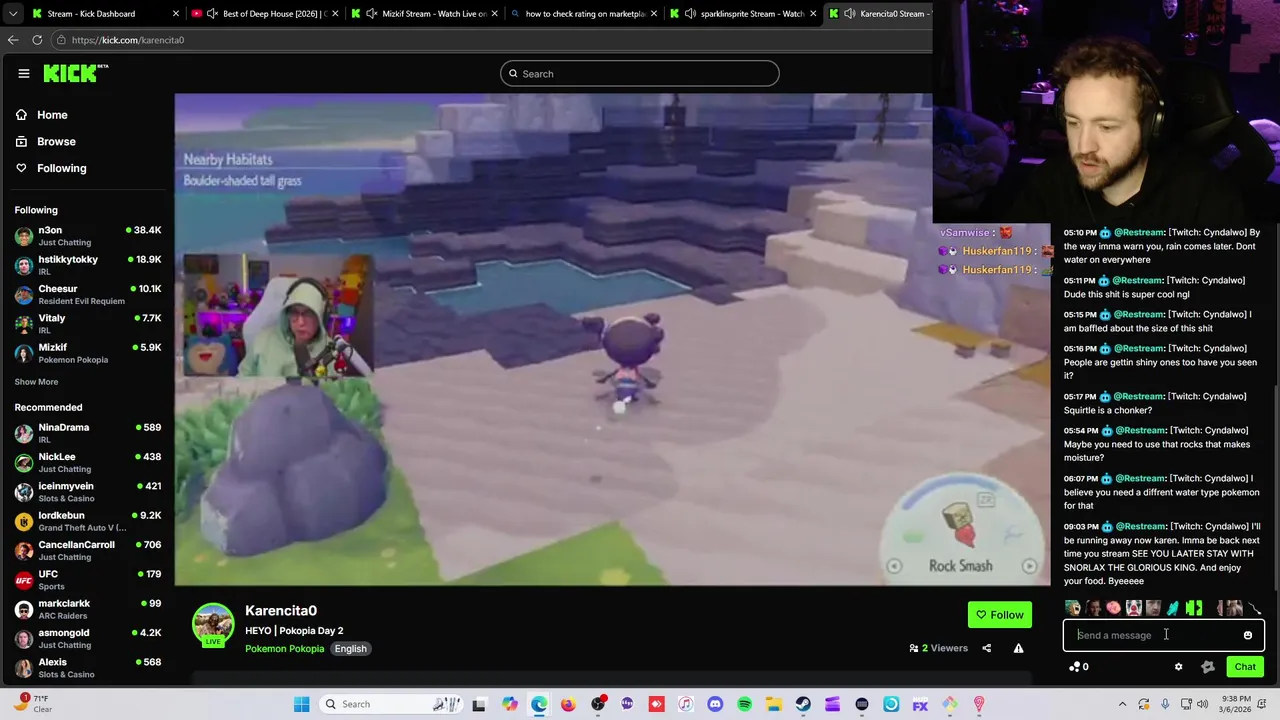This screenshot has width=1280, height=720.
Task: Click the Kick search box
Action: point(639,73)
